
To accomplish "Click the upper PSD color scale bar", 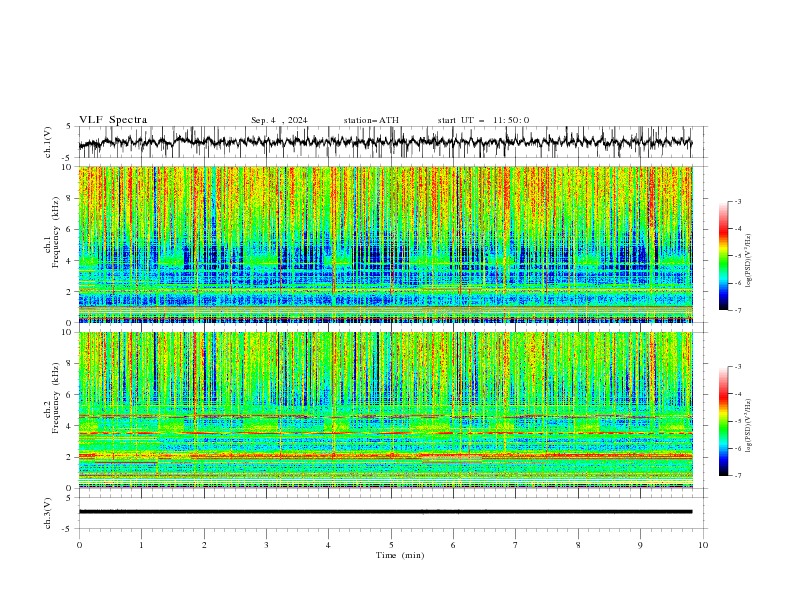I will (x=723, y=256).
